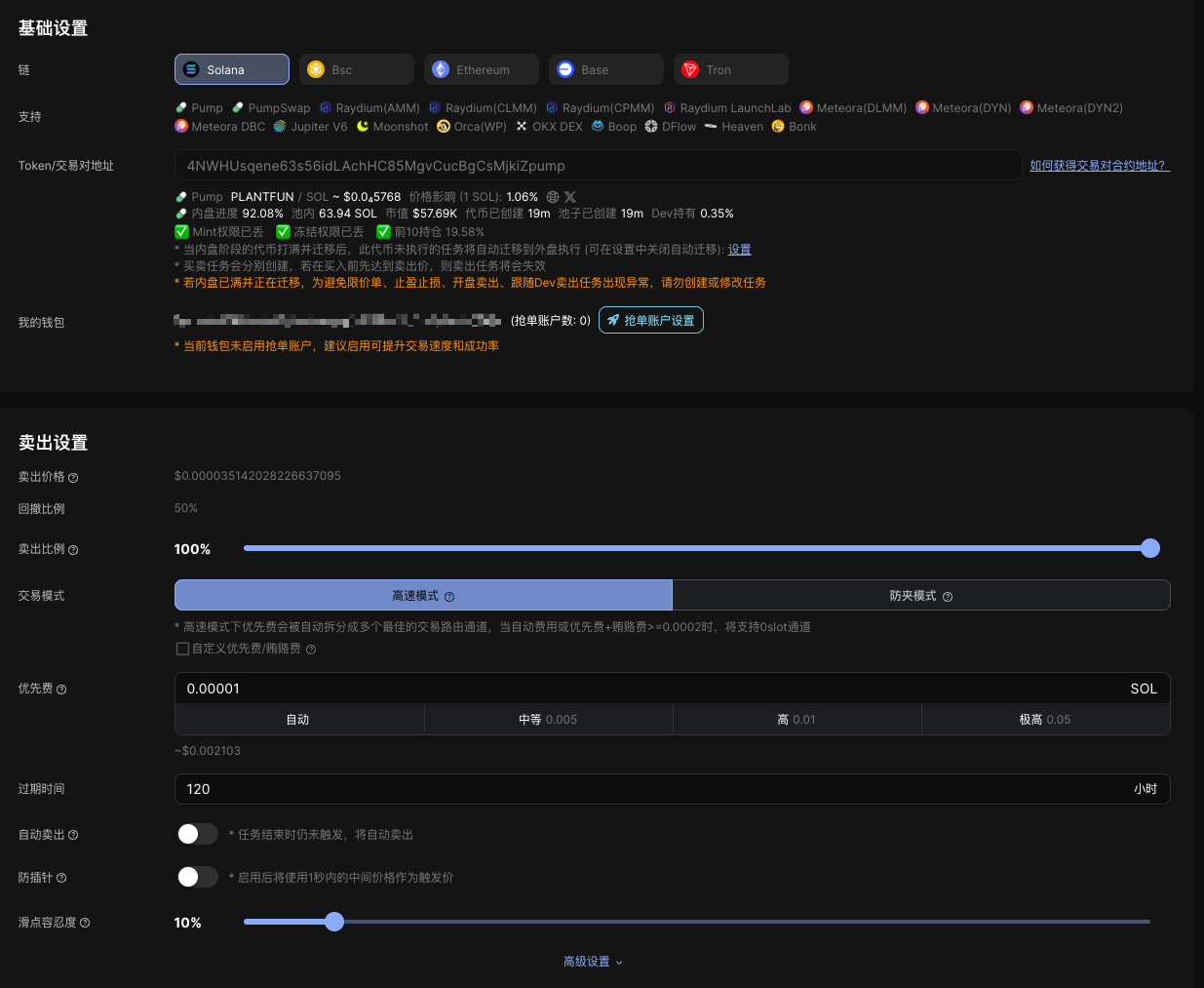Click the Raydium(AMM) icon

pyautogui.click(x=326, y=108)
